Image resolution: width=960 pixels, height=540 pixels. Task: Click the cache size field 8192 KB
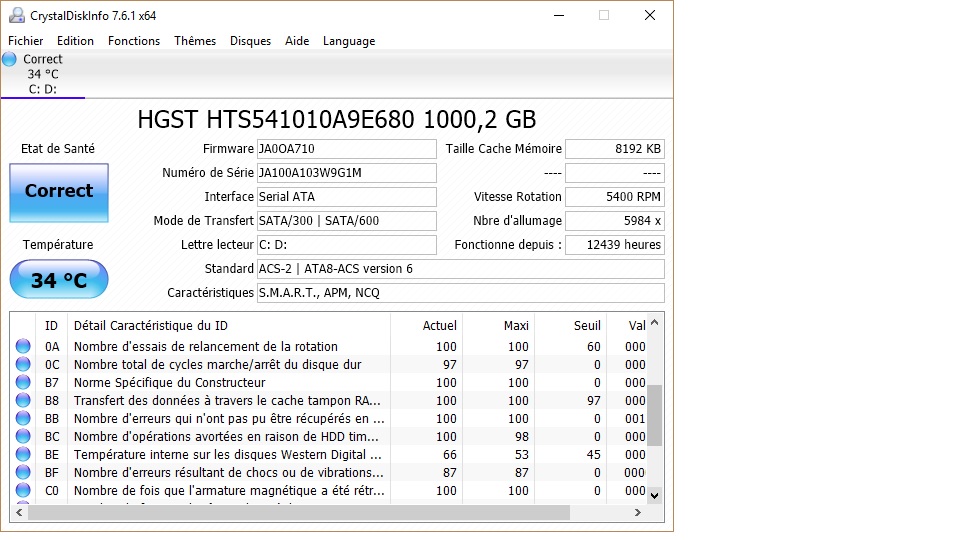coord(615,149)
